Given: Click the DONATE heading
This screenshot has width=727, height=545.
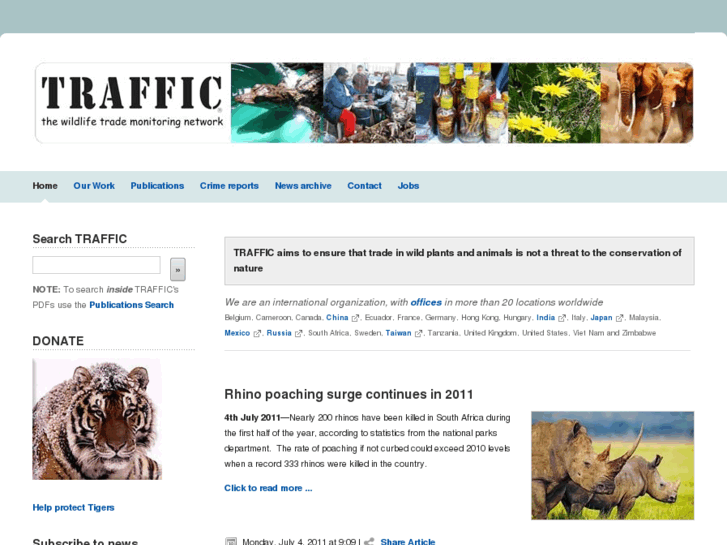Looking at the screenshot, I should click(58, 341).
